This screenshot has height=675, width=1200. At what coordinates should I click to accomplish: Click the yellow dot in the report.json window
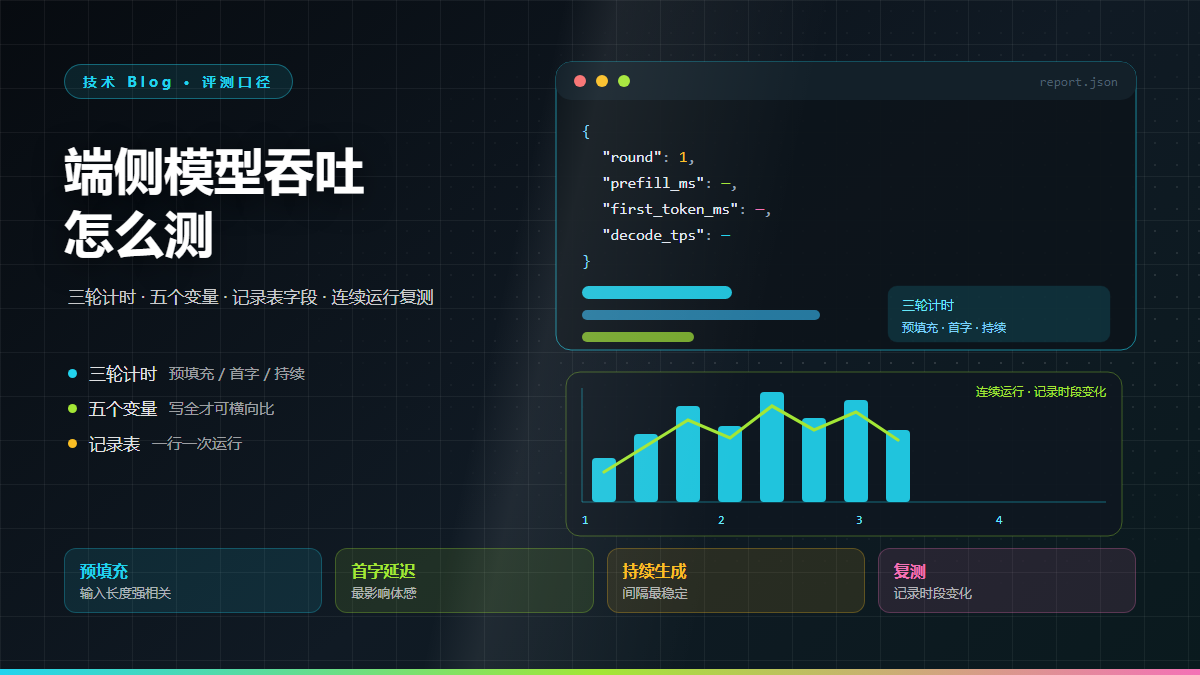coord(602,81)
